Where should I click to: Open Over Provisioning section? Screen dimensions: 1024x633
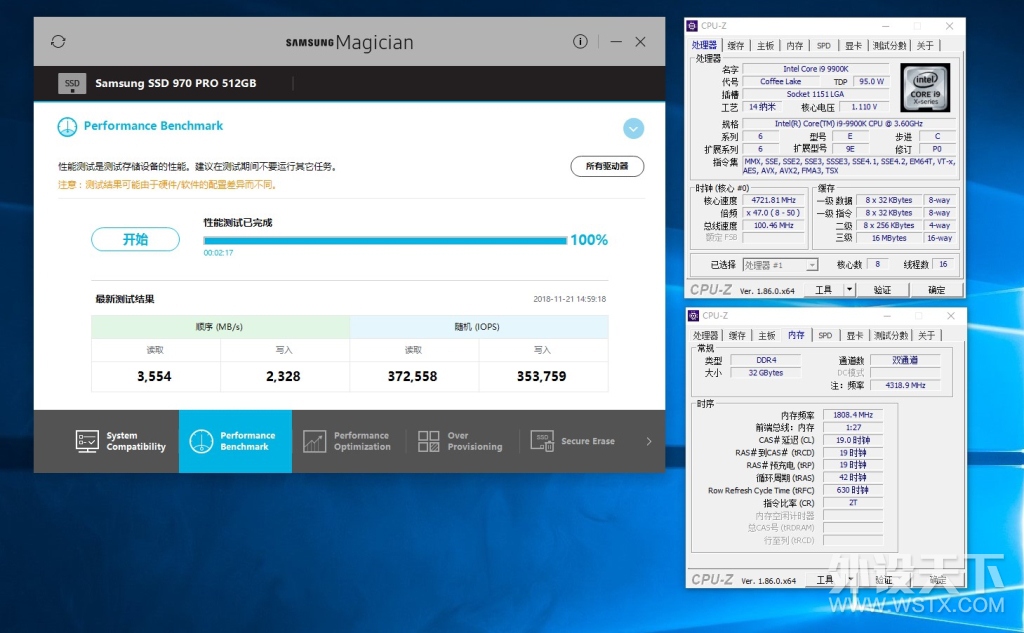(x=461, y=442)
